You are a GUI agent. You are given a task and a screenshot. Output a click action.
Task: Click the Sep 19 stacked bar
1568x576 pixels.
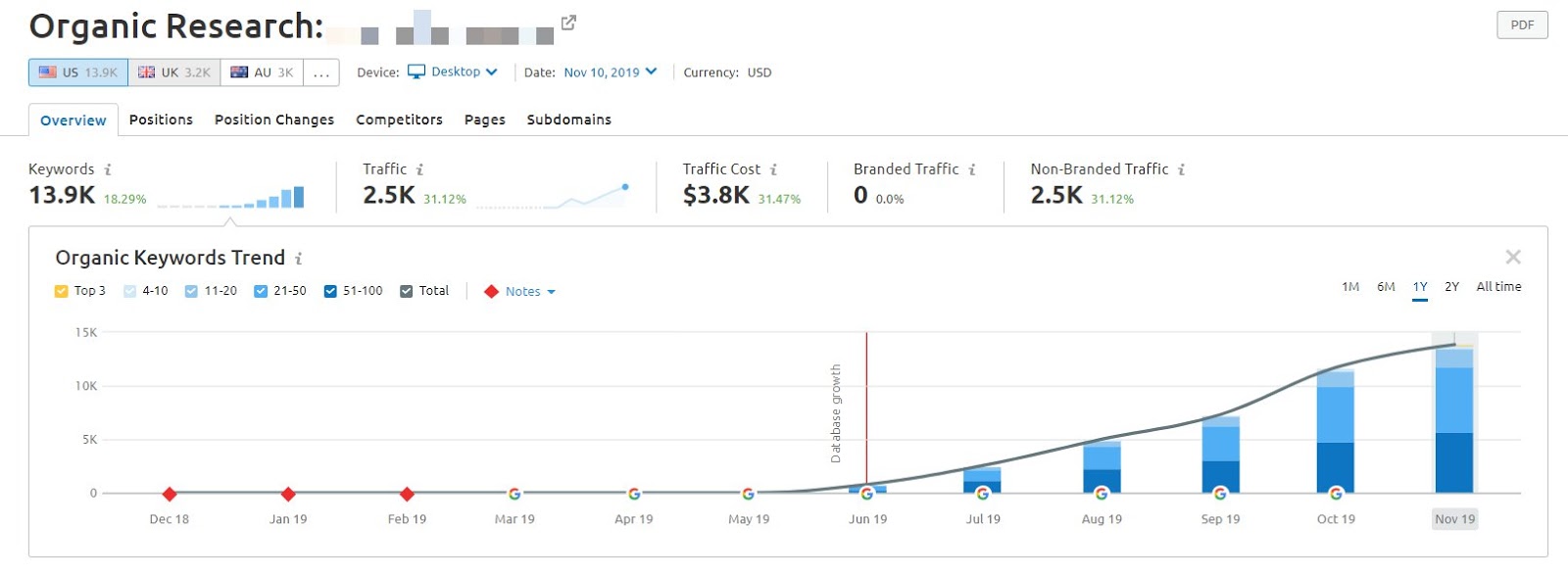[1220, 455]
